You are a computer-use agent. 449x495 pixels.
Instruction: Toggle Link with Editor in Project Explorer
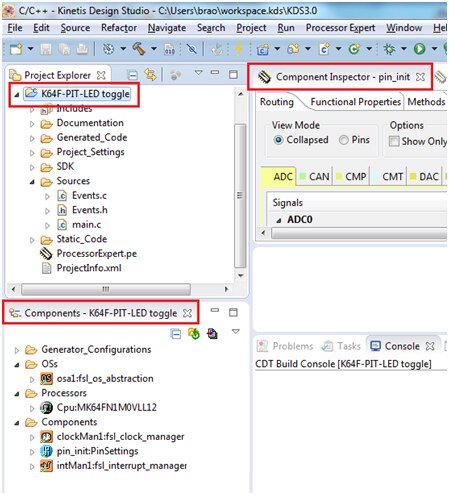tap(150, 75)
